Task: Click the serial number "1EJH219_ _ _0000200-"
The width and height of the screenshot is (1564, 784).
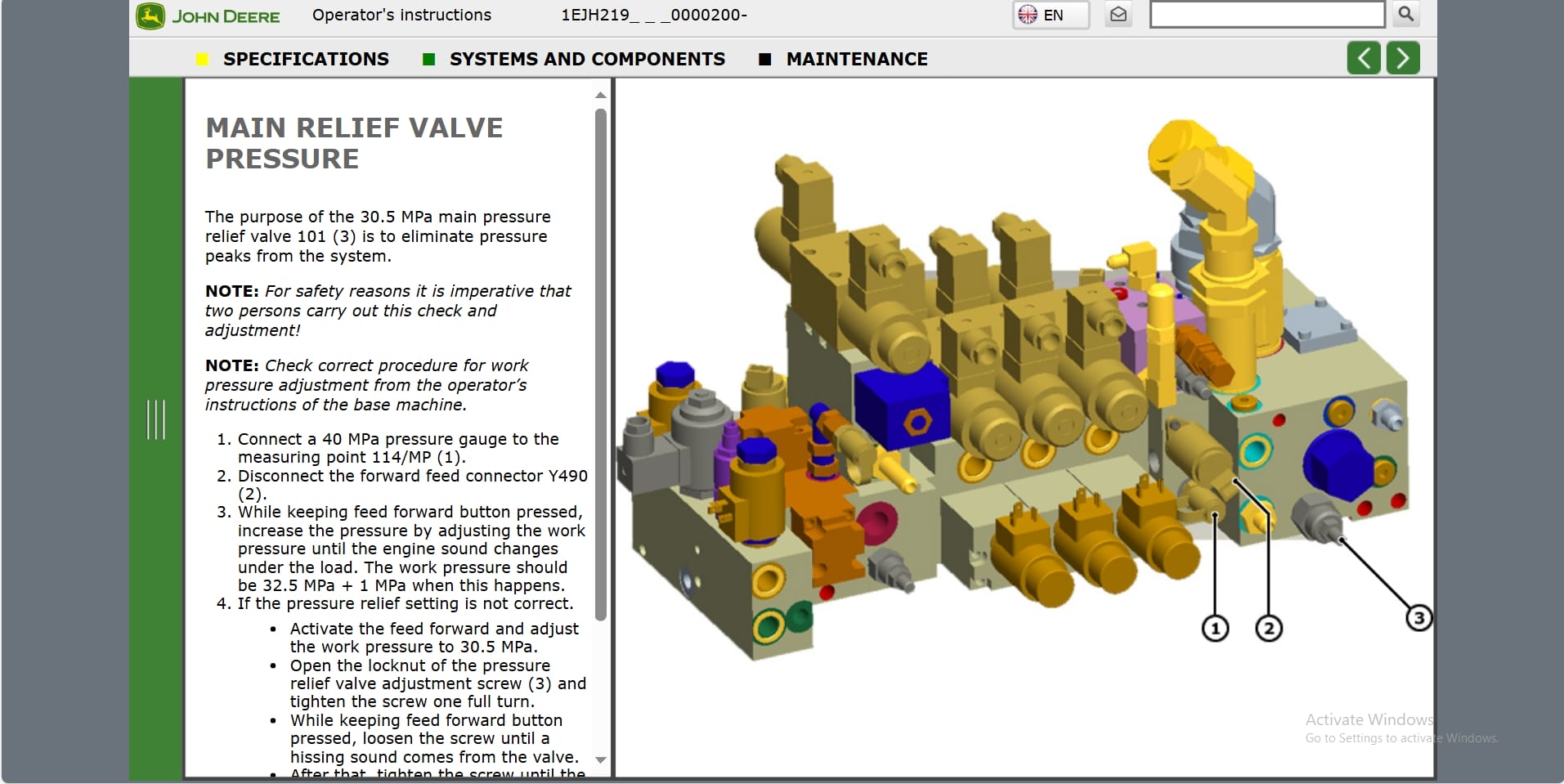Action: (x=654, y=15)
